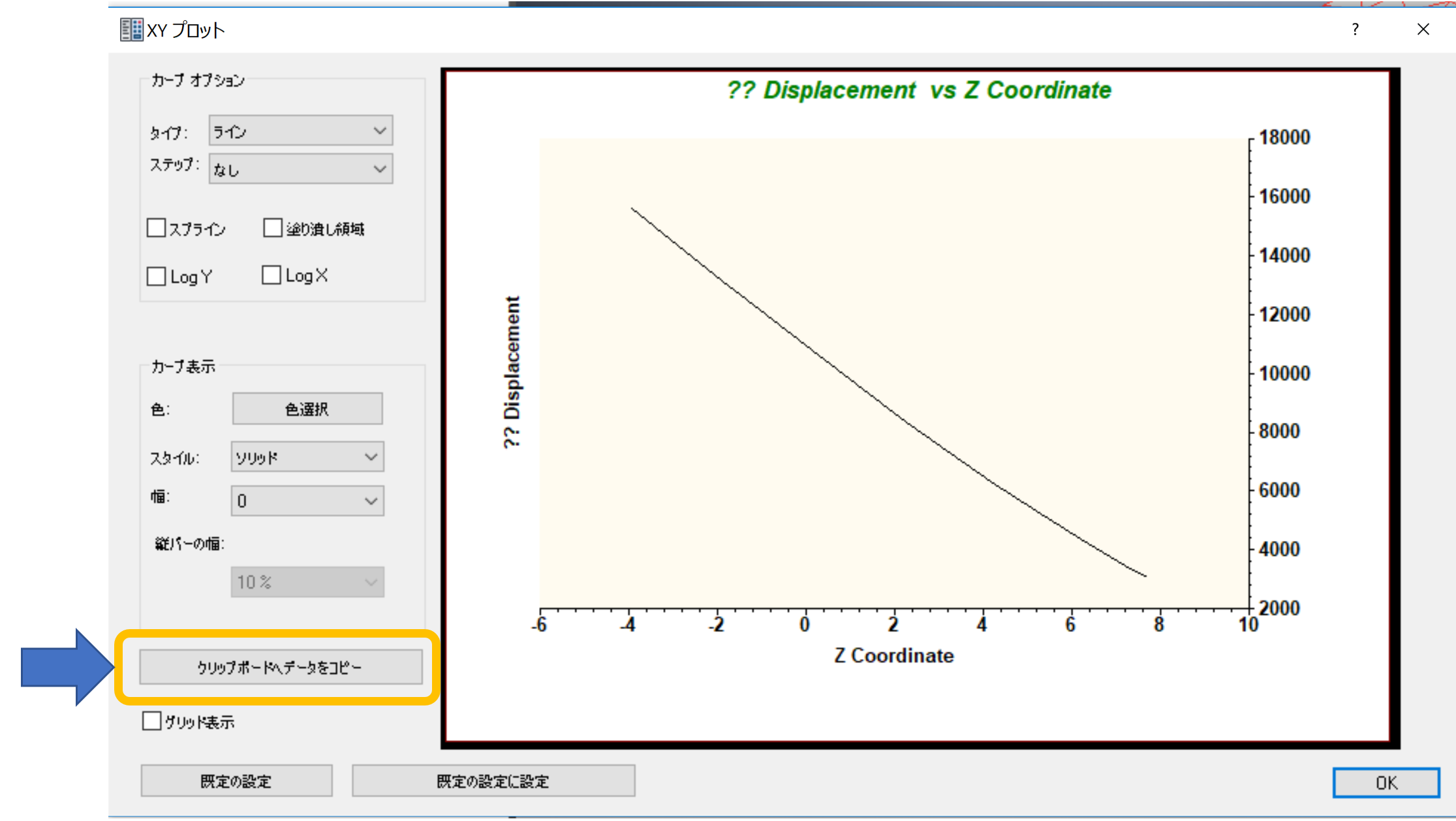
Task: Toggle the 塗り潰し領域 checkbox
Action: coord(272,228)
